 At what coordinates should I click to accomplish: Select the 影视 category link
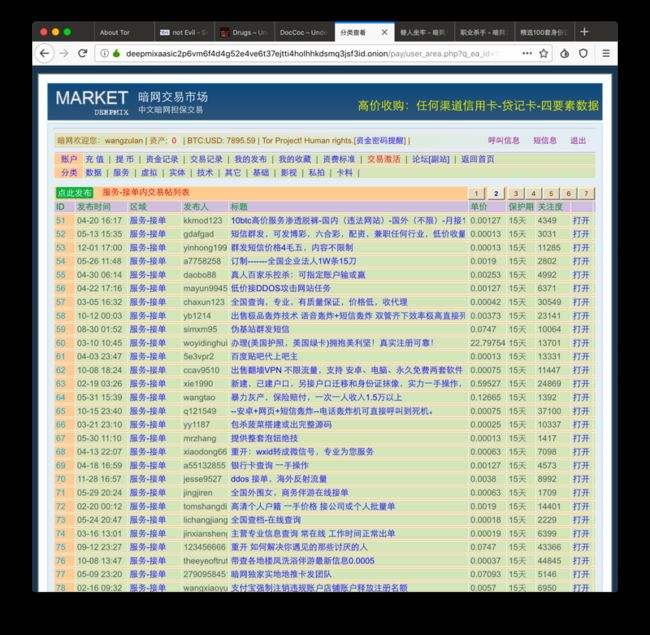289,172
